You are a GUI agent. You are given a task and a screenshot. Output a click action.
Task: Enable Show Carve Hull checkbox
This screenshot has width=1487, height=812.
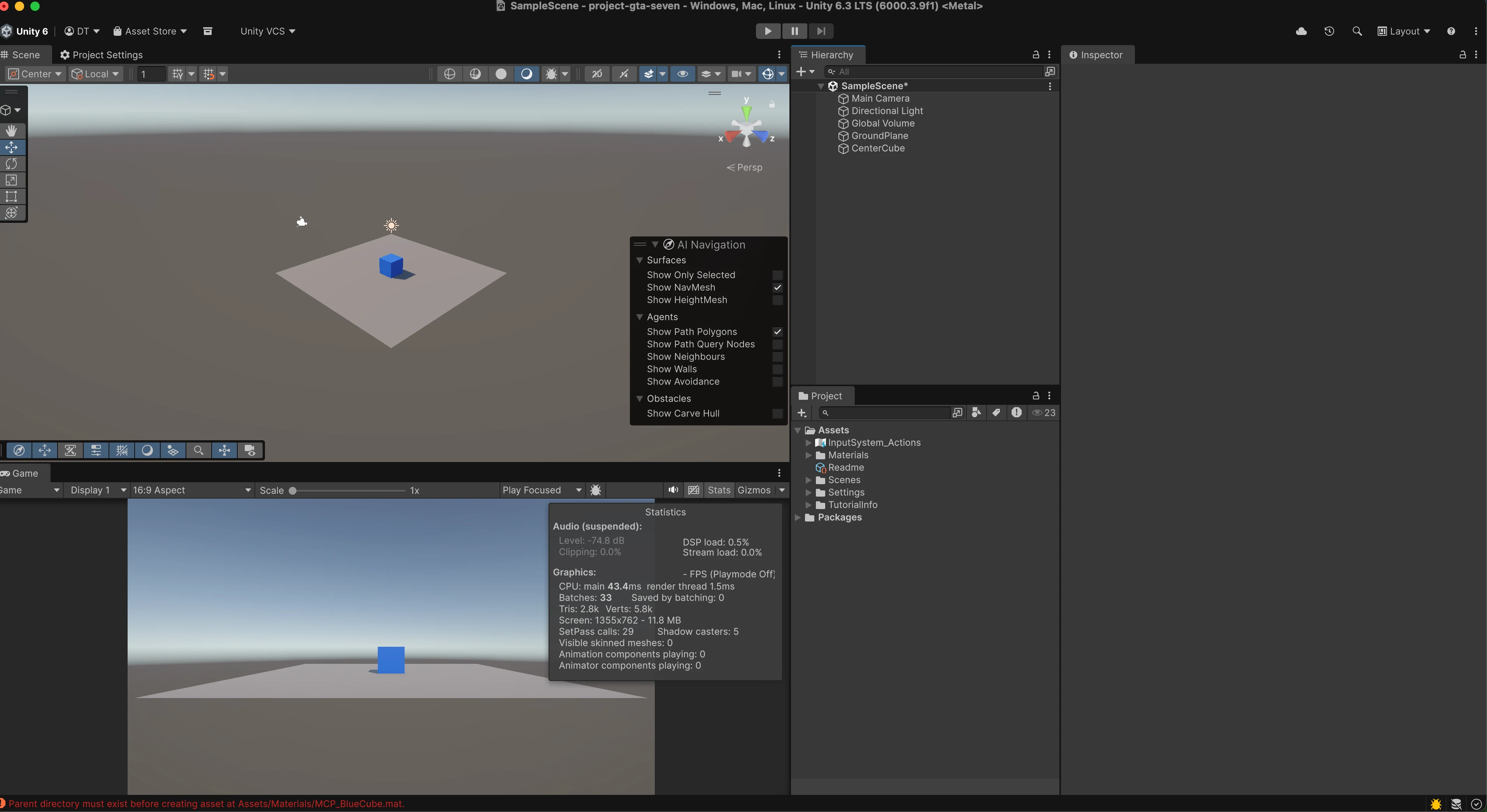click(x=778, y=413)
